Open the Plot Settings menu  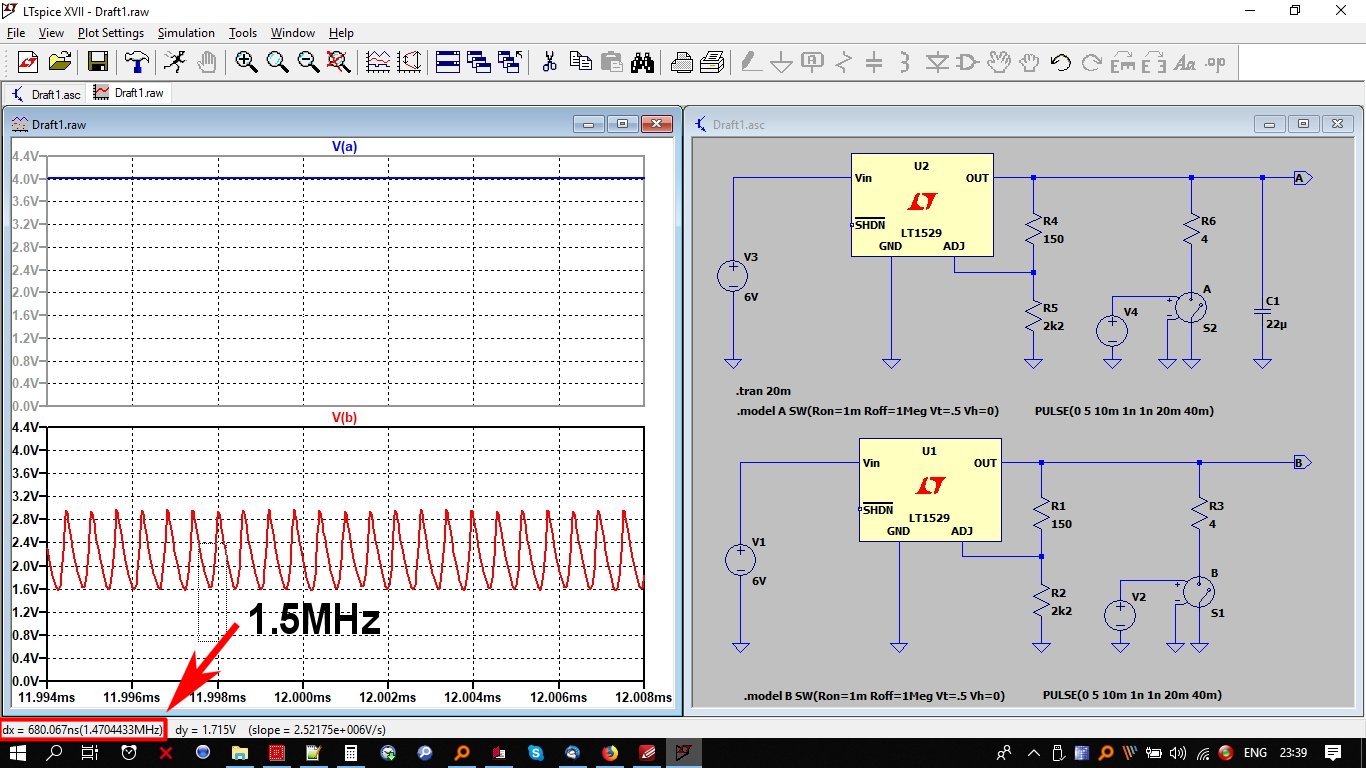tap(110, 33)
